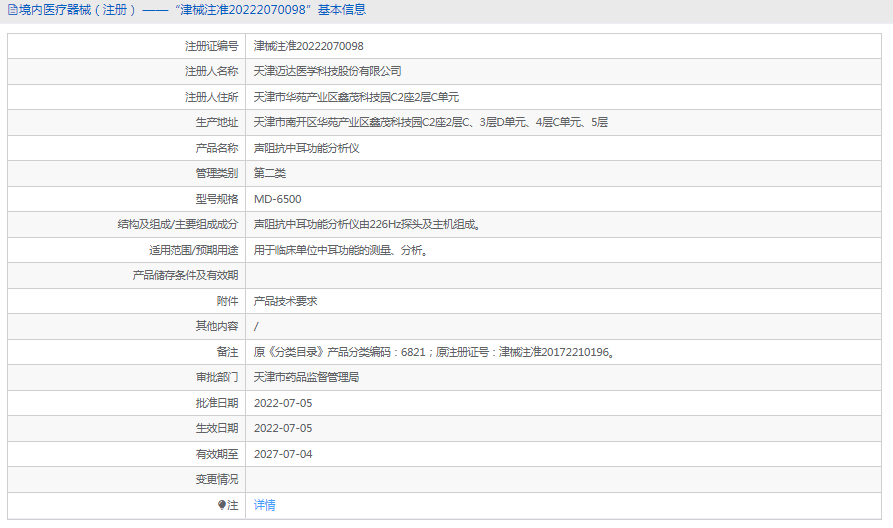Image resolution: width=893 pixels, height=528 pixels.
Task: Click the 注册人名称 label
Action: [211, 71]
